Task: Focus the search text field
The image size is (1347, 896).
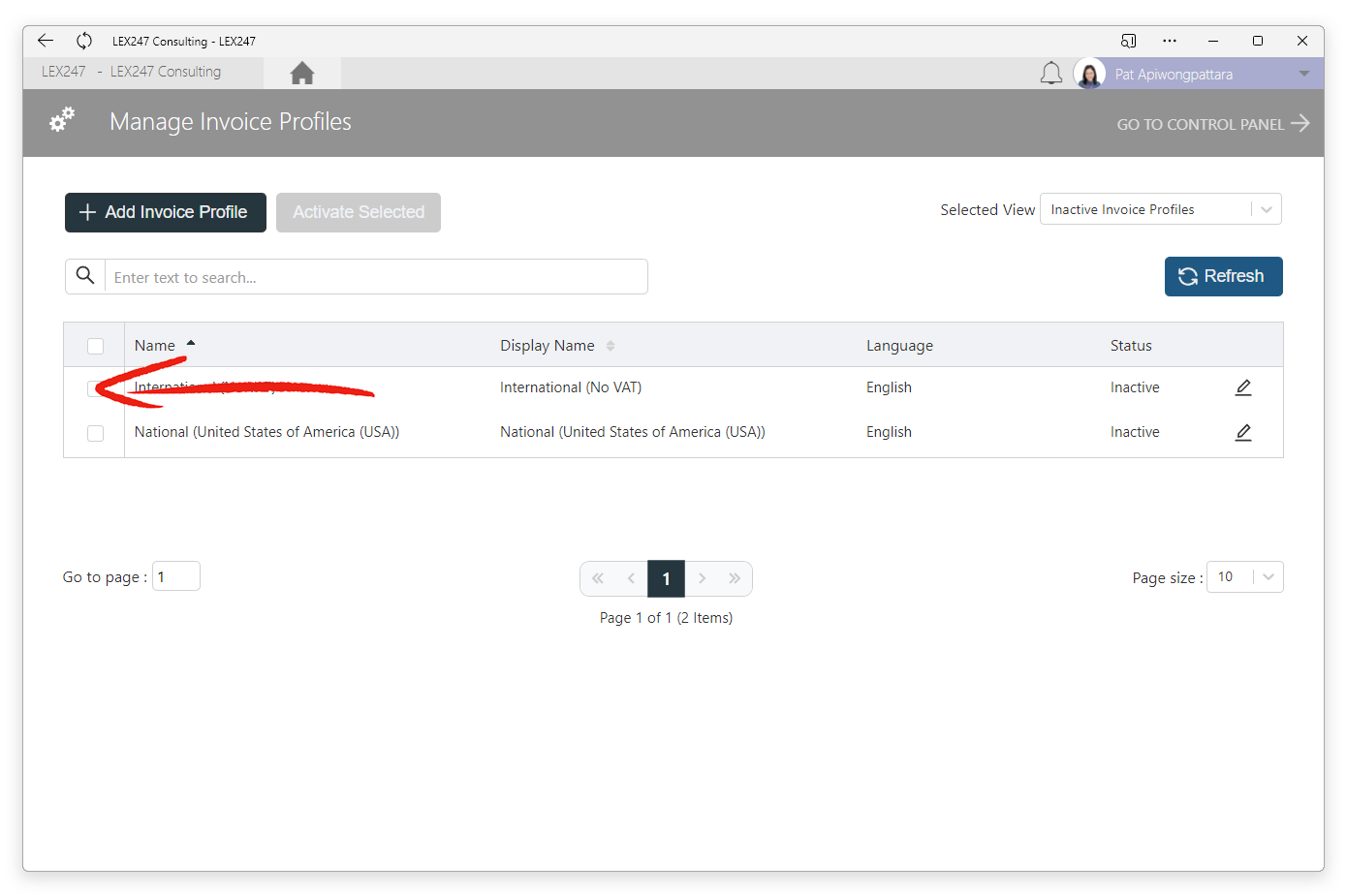Action: tap(376, 277)
